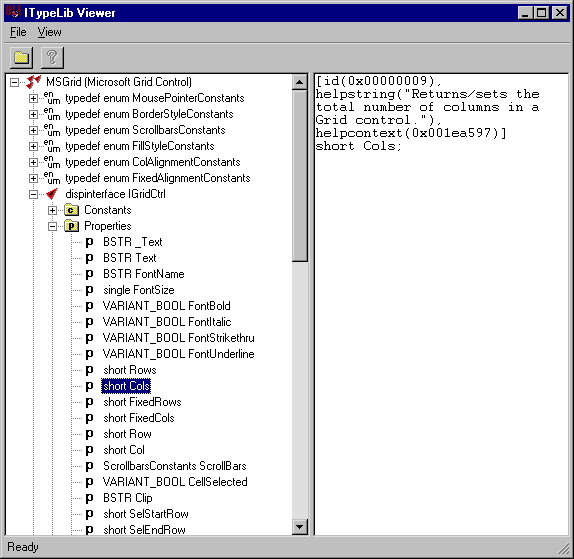The image size is (574, 559).
Task: Expand the Constants folder node
Action: 52,210
